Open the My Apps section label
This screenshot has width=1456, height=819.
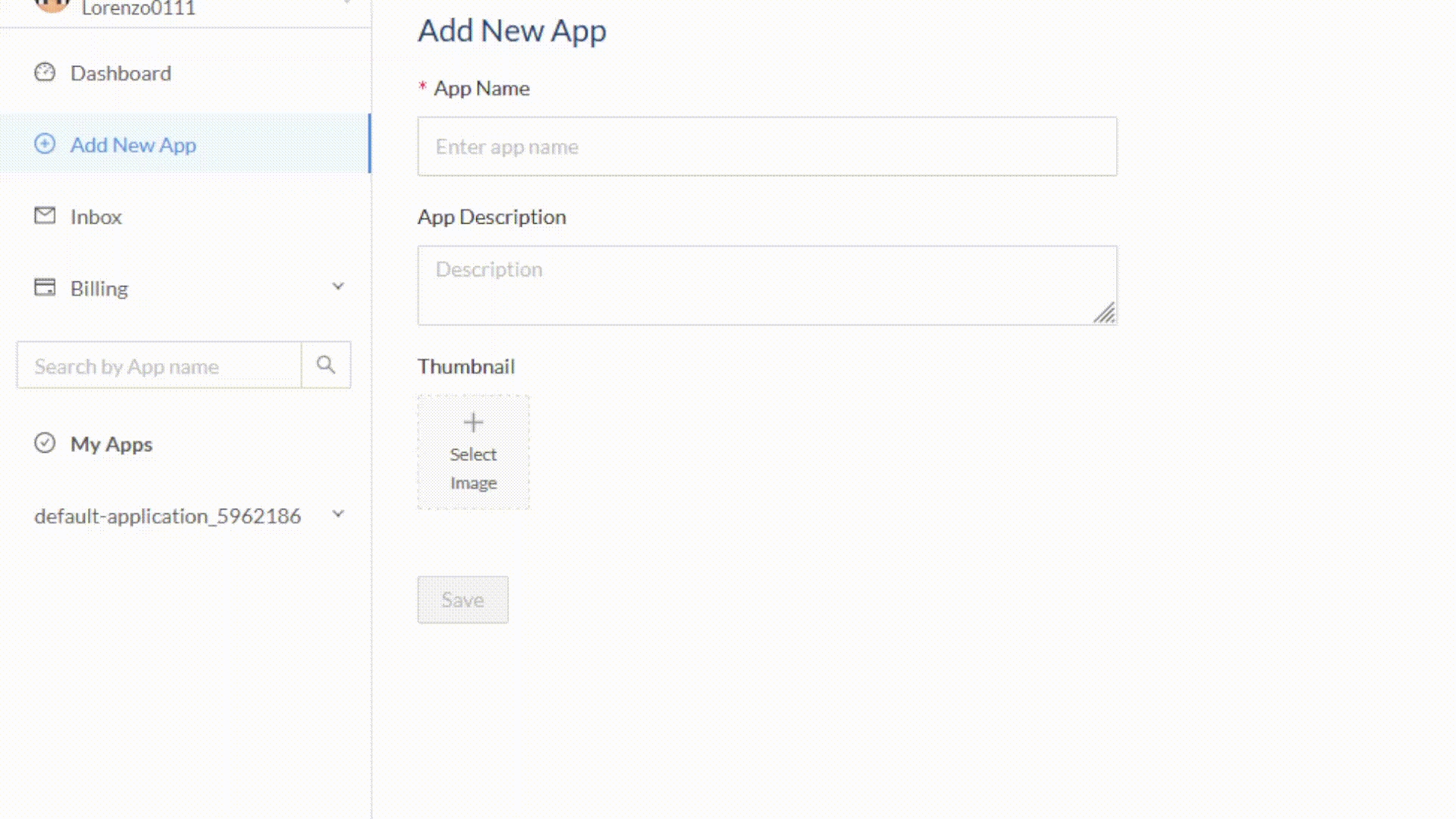click(x=111, y=444)
